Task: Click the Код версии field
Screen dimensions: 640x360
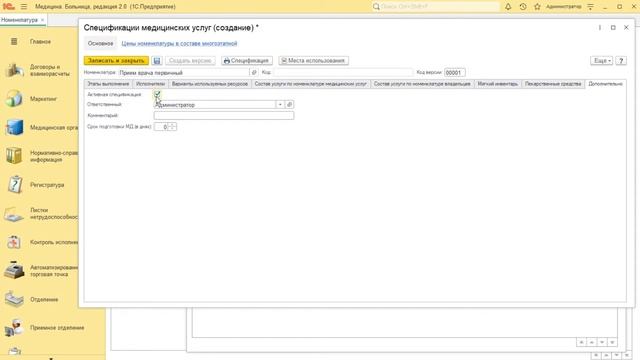Action: click(x=454, y=72)
